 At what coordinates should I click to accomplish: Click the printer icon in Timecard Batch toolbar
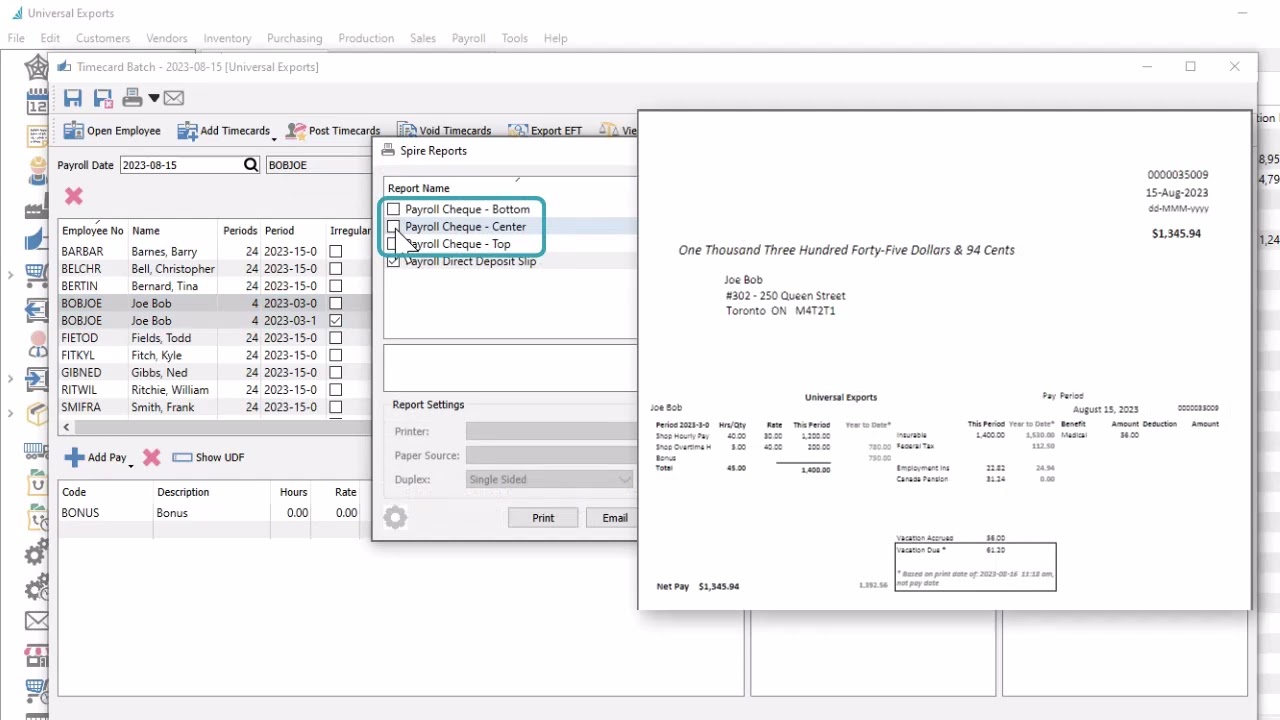[x=132, y=98]
